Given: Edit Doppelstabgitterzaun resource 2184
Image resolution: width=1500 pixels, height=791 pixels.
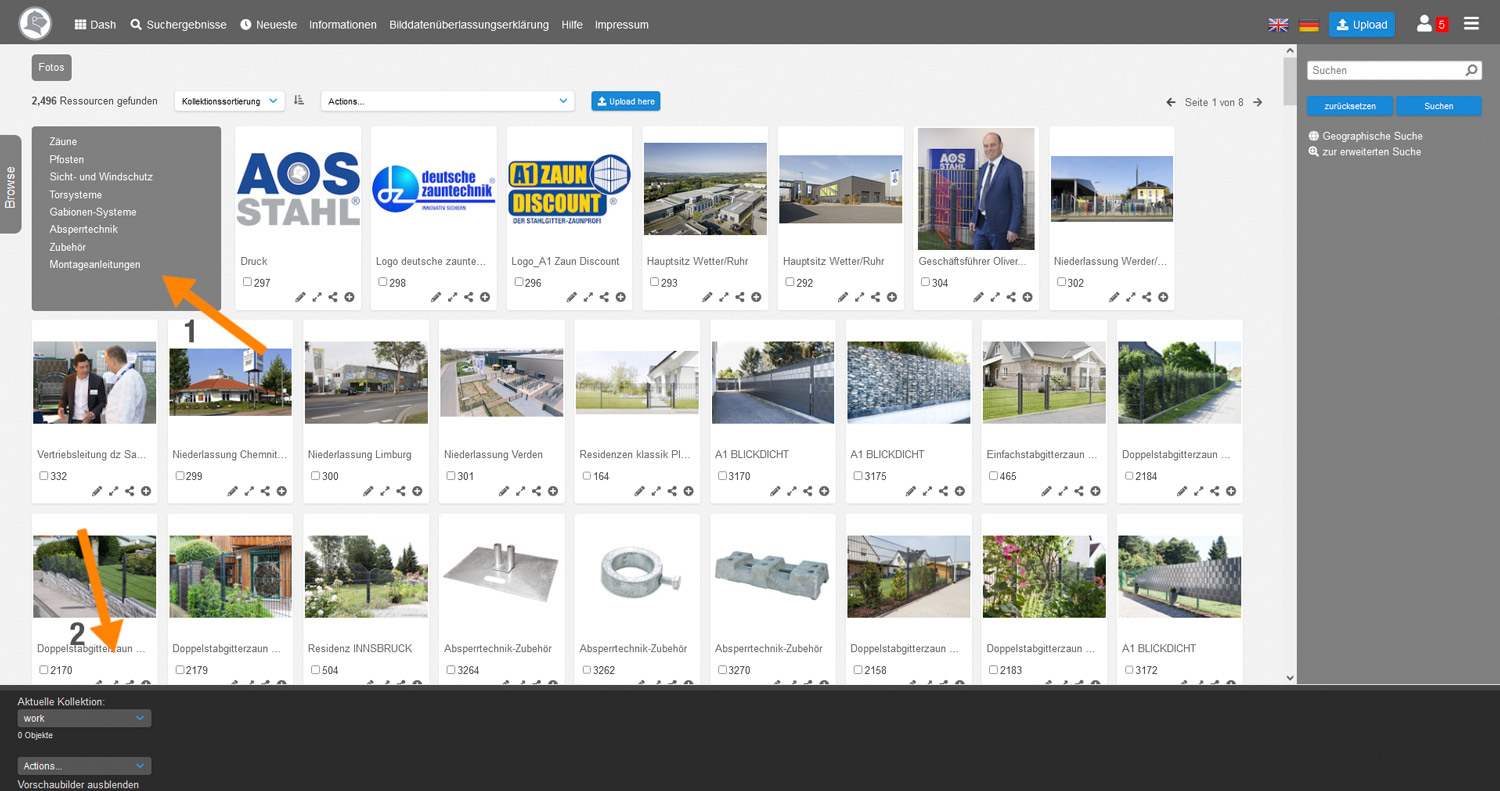Looking at the screenshot, I should tap(1183, 491).
